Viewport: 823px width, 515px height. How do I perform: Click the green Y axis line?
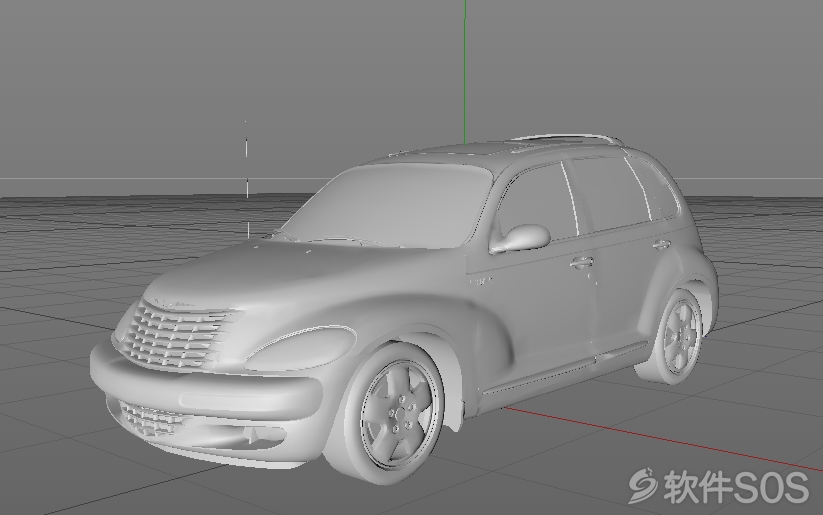465,71
